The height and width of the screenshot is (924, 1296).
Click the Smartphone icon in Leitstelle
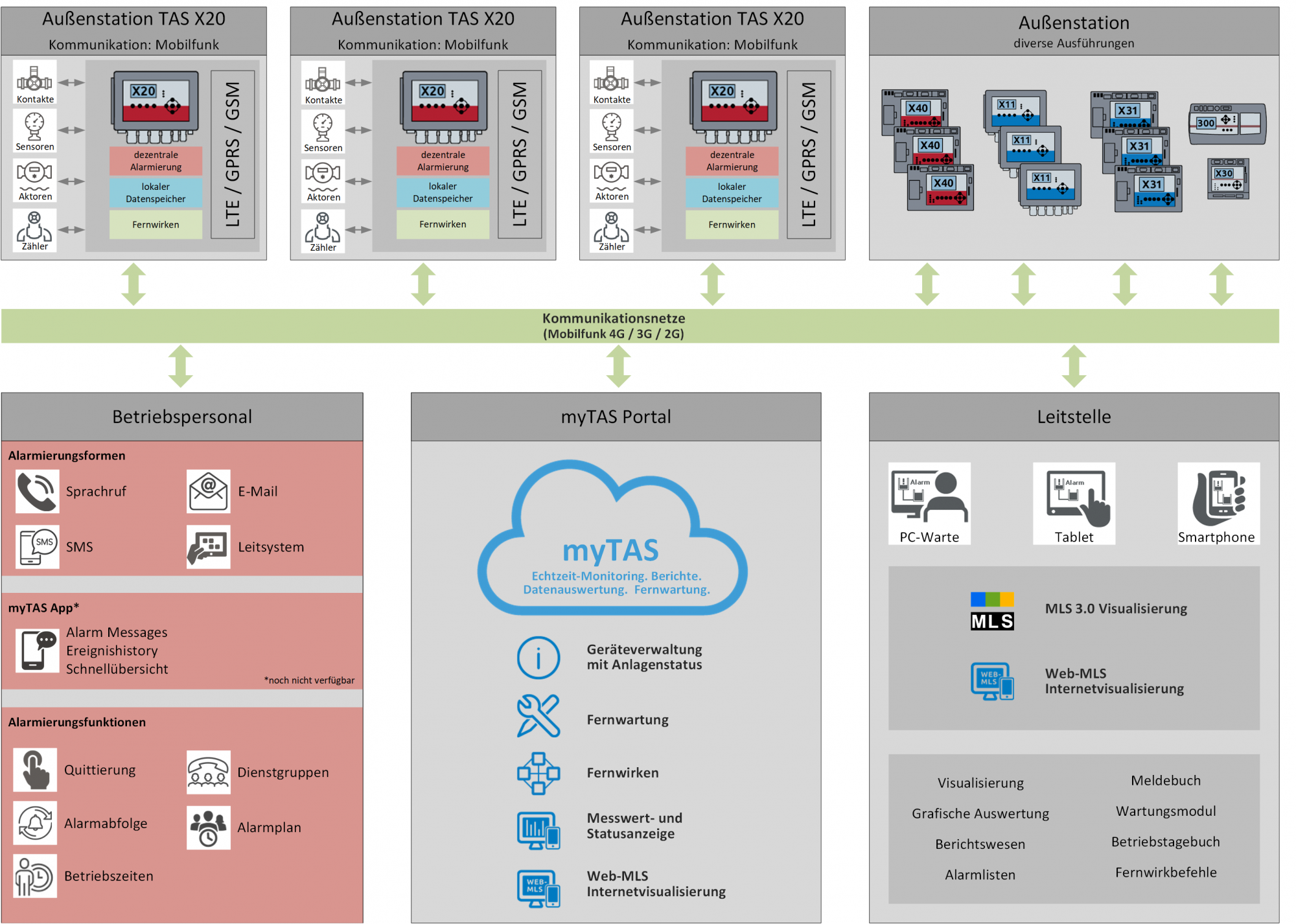1218,498
